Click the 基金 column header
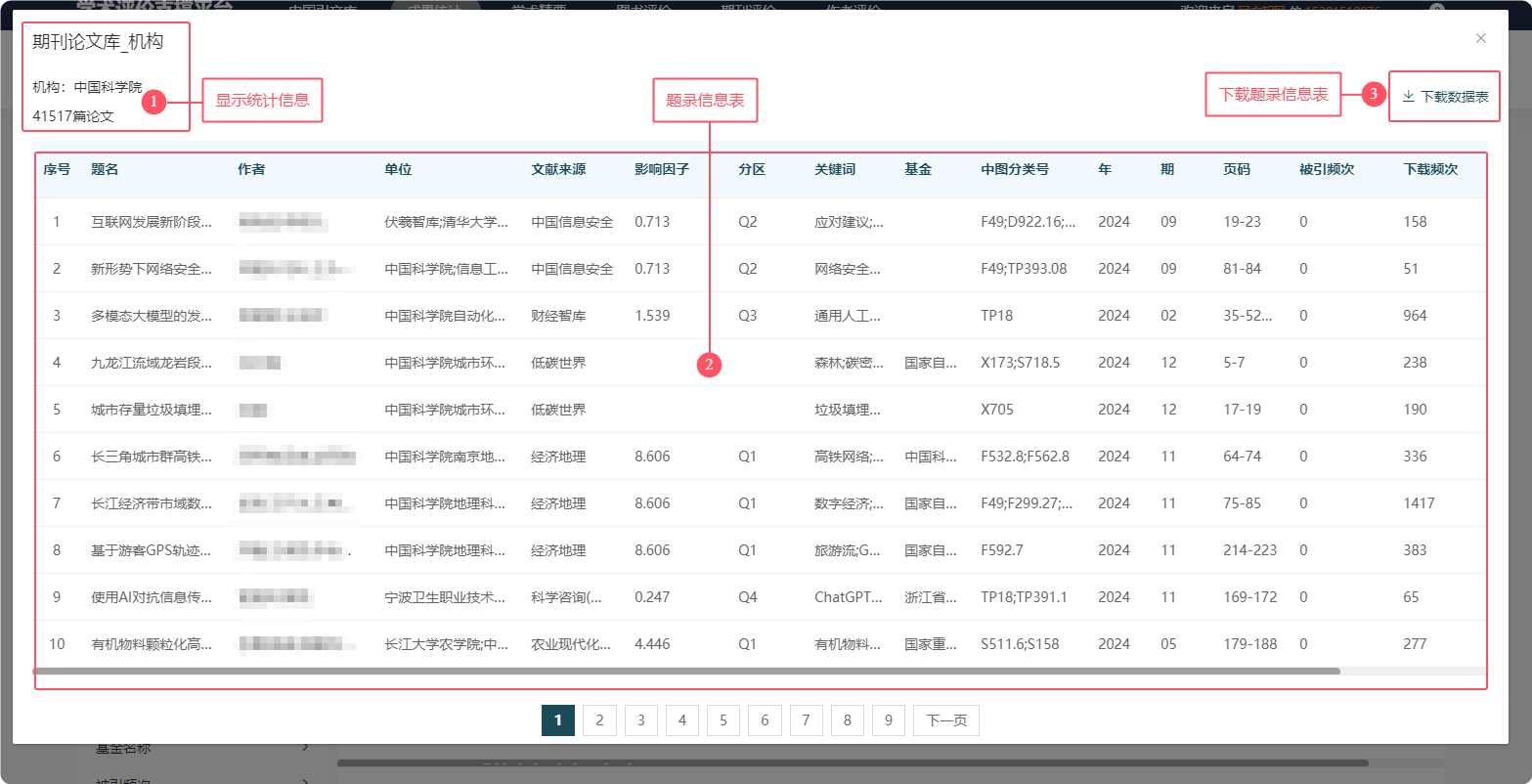The image size is (1532, 784). point(918,169)
